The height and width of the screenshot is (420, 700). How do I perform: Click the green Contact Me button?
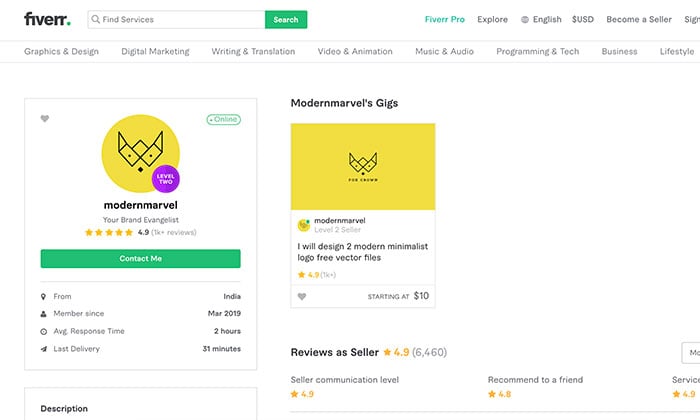click(x=141, y=258)
